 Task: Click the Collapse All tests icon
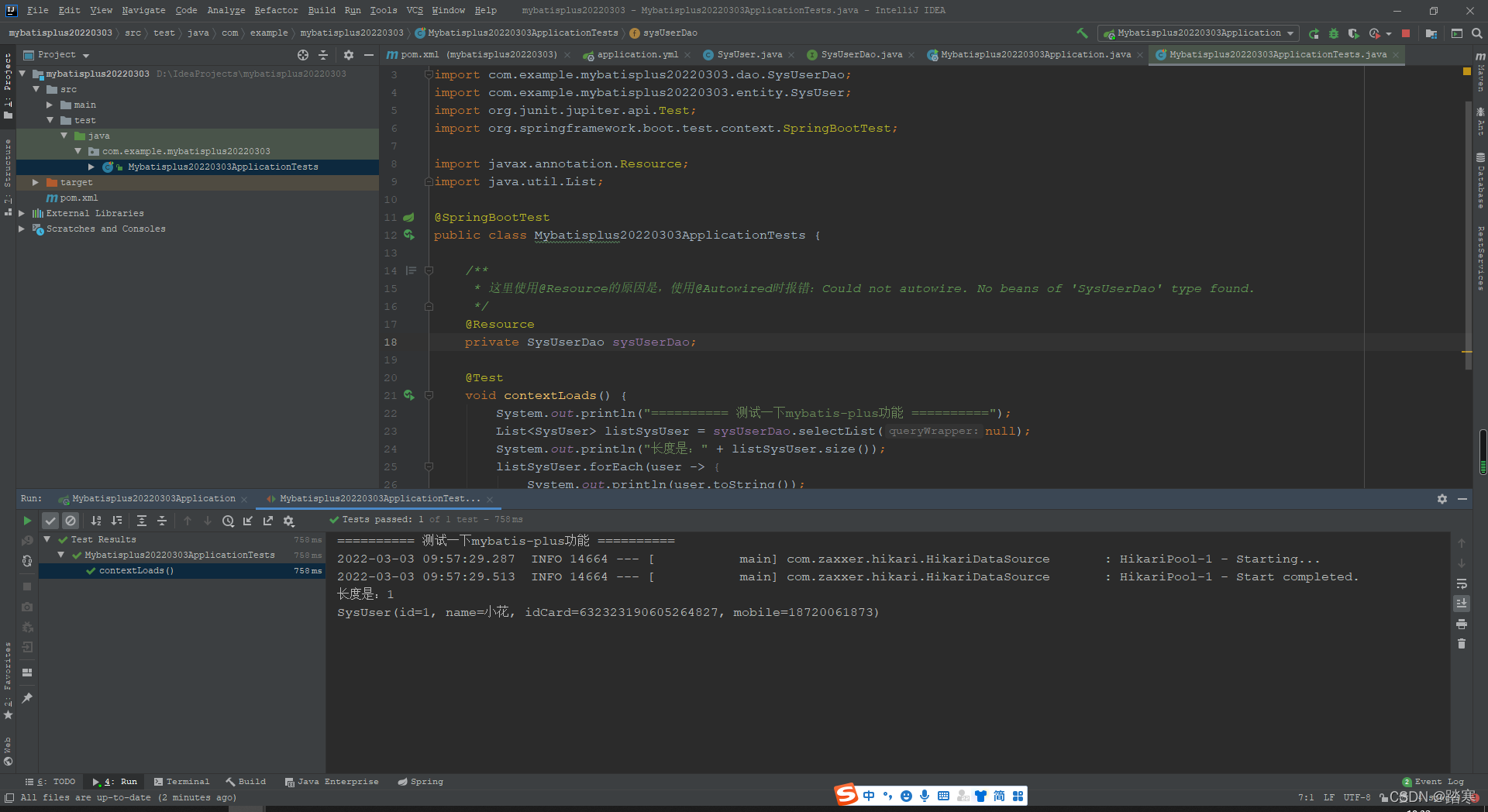click(162, 521)
